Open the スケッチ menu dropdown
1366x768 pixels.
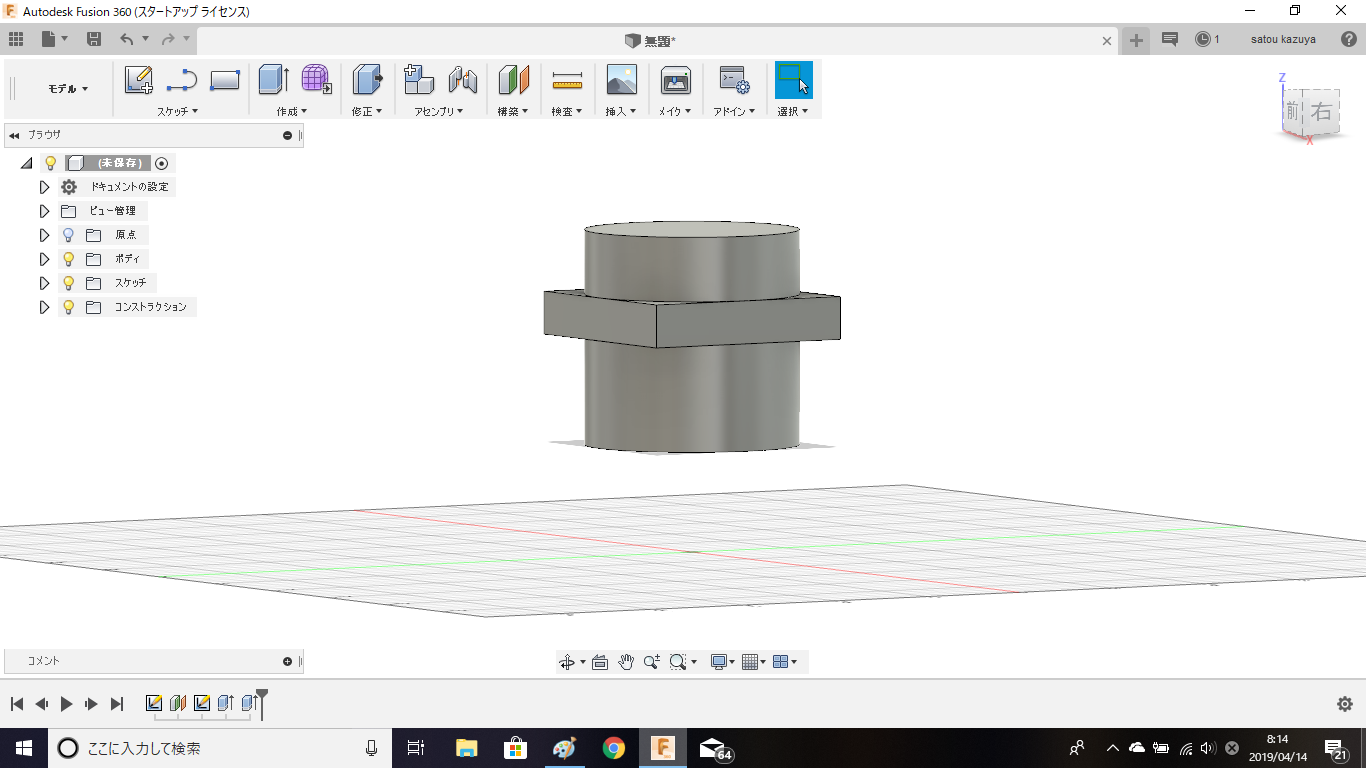[x=177, y=111]
